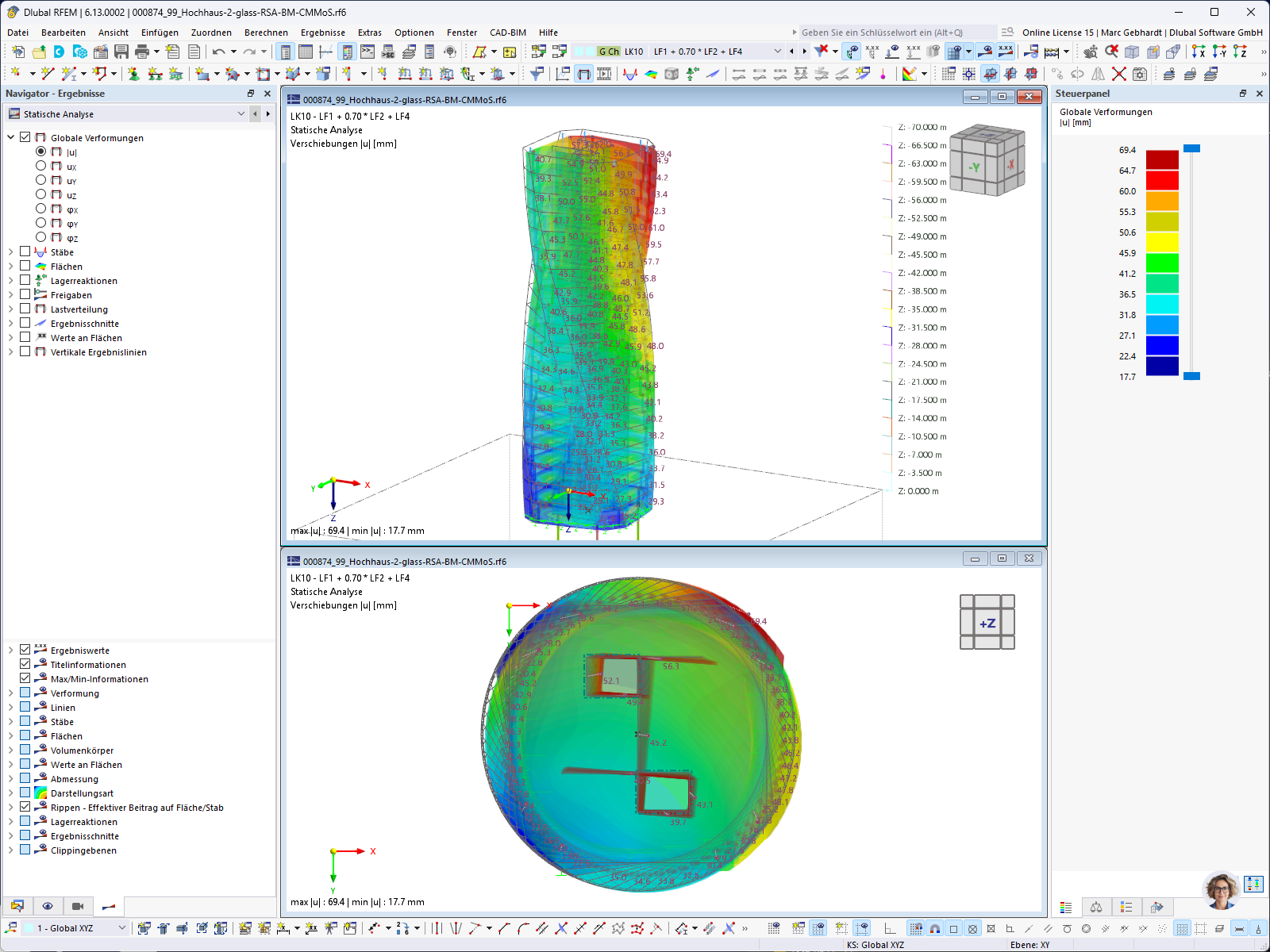Enable the Verformung checkbox in the display options

(25, 693)
